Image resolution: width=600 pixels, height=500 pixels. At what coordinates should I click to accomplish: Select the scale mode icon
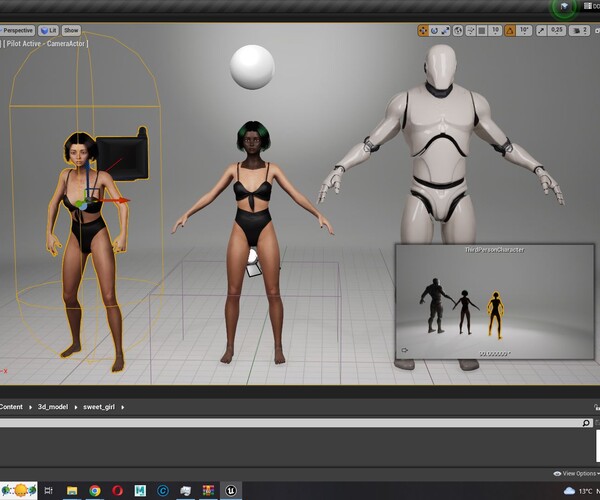445,31
